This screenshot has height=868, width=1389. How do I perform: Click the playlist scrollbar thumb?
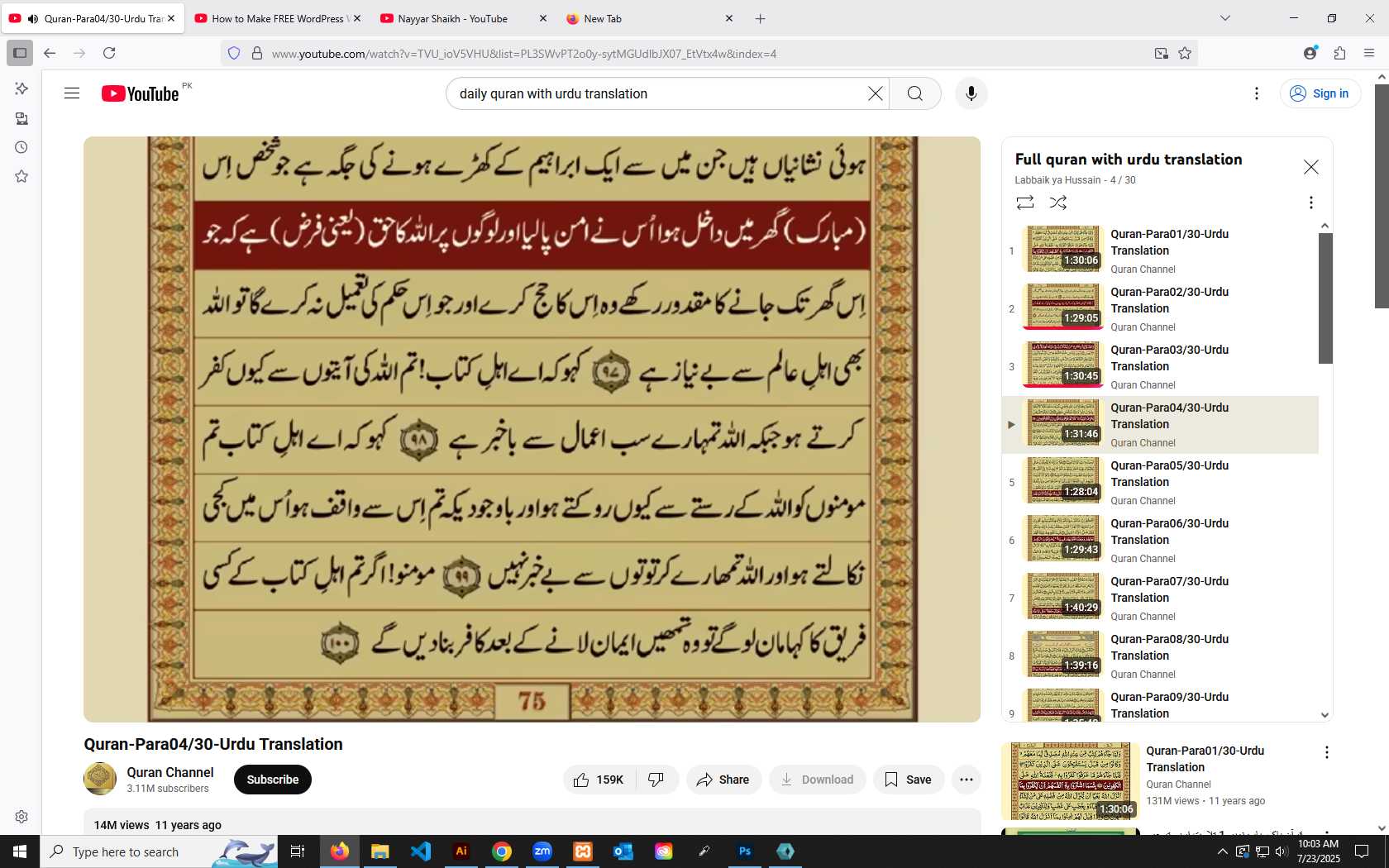click(x=1325, y=298)
